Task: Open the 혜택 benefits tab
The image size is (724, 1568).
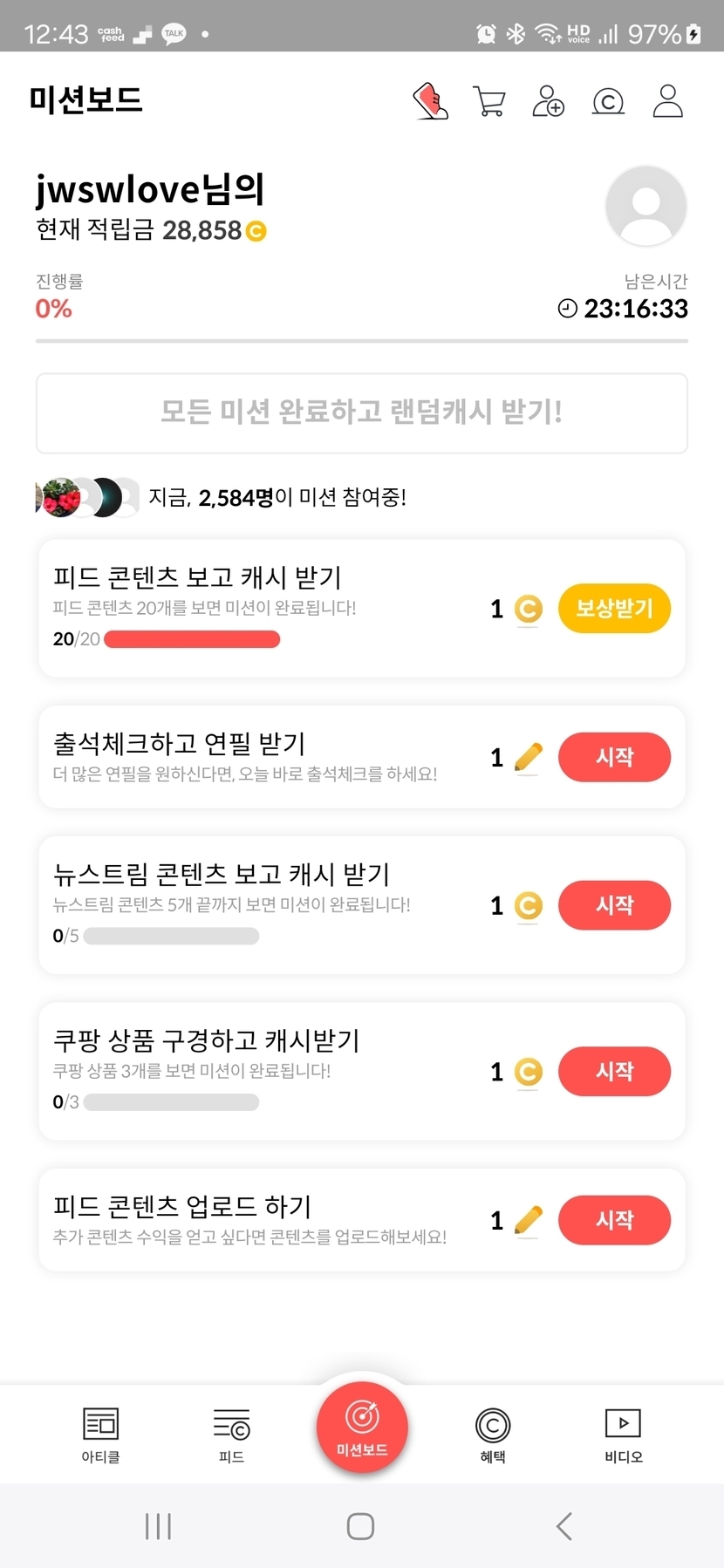Action: tap(493, 1435)
